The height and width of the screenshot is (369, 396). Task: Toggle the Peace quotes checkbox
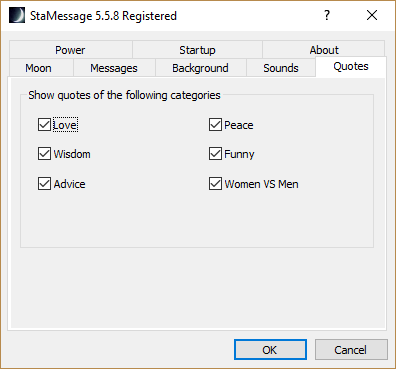[x=215, y=125]
